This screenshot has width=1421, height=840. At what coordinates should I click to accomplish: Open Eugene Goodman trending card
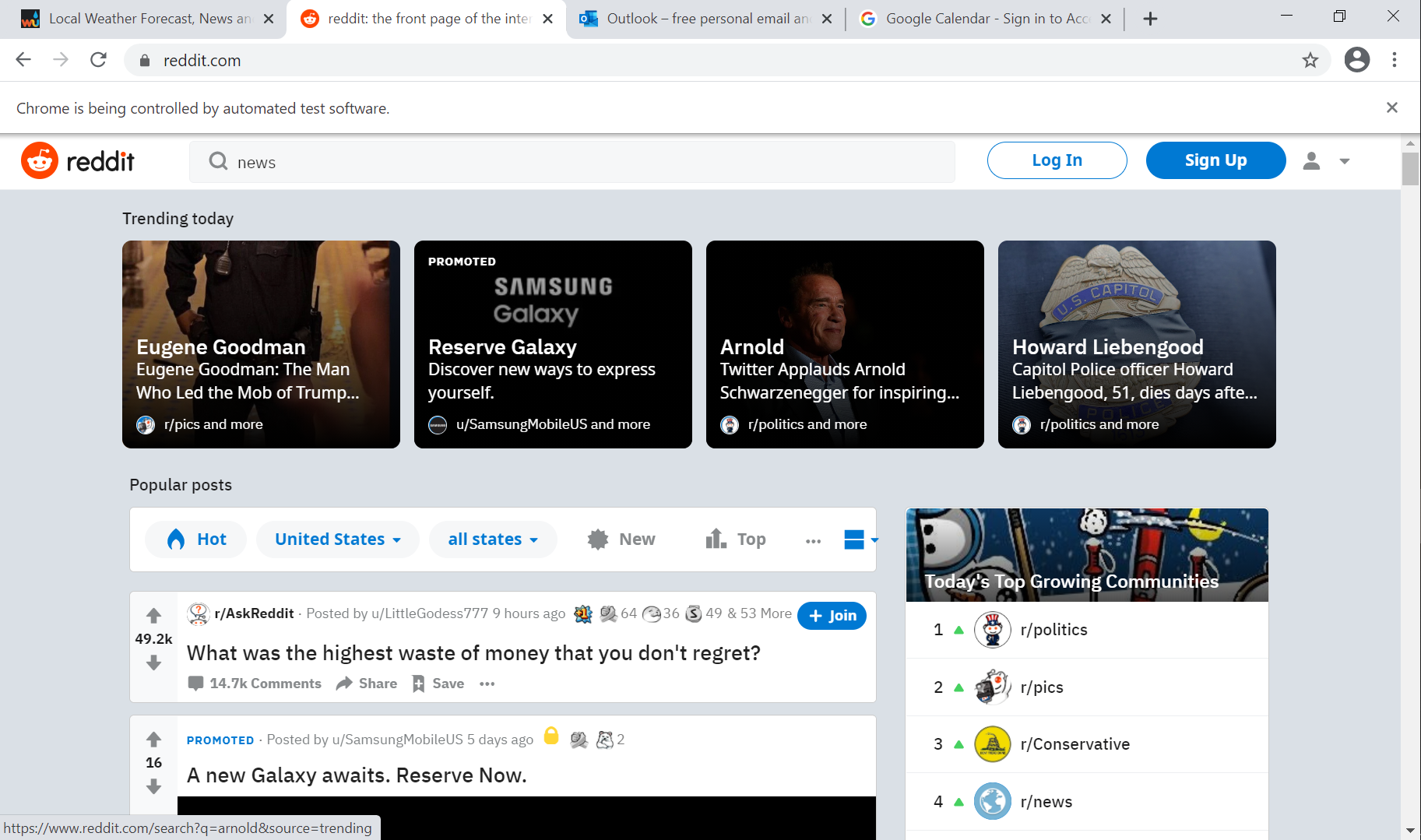[x=261, y=344]
